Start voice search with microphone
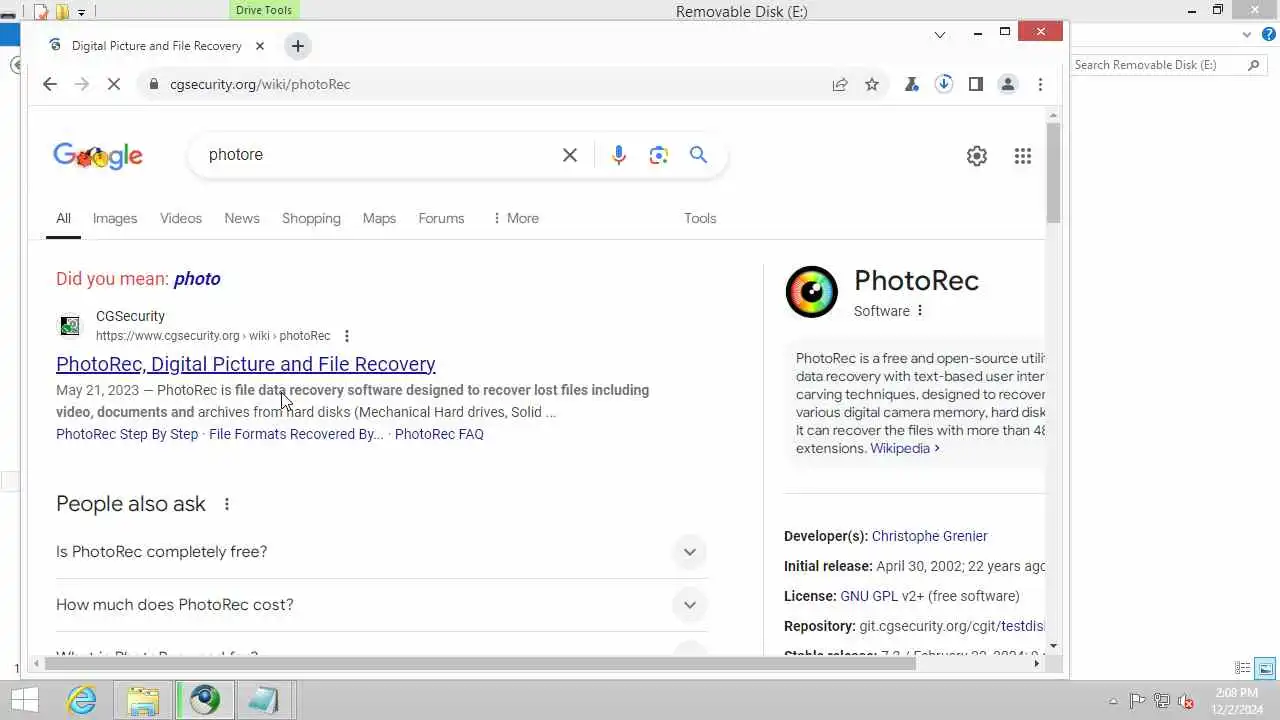Screen dimensions: 1280x720 619,155
